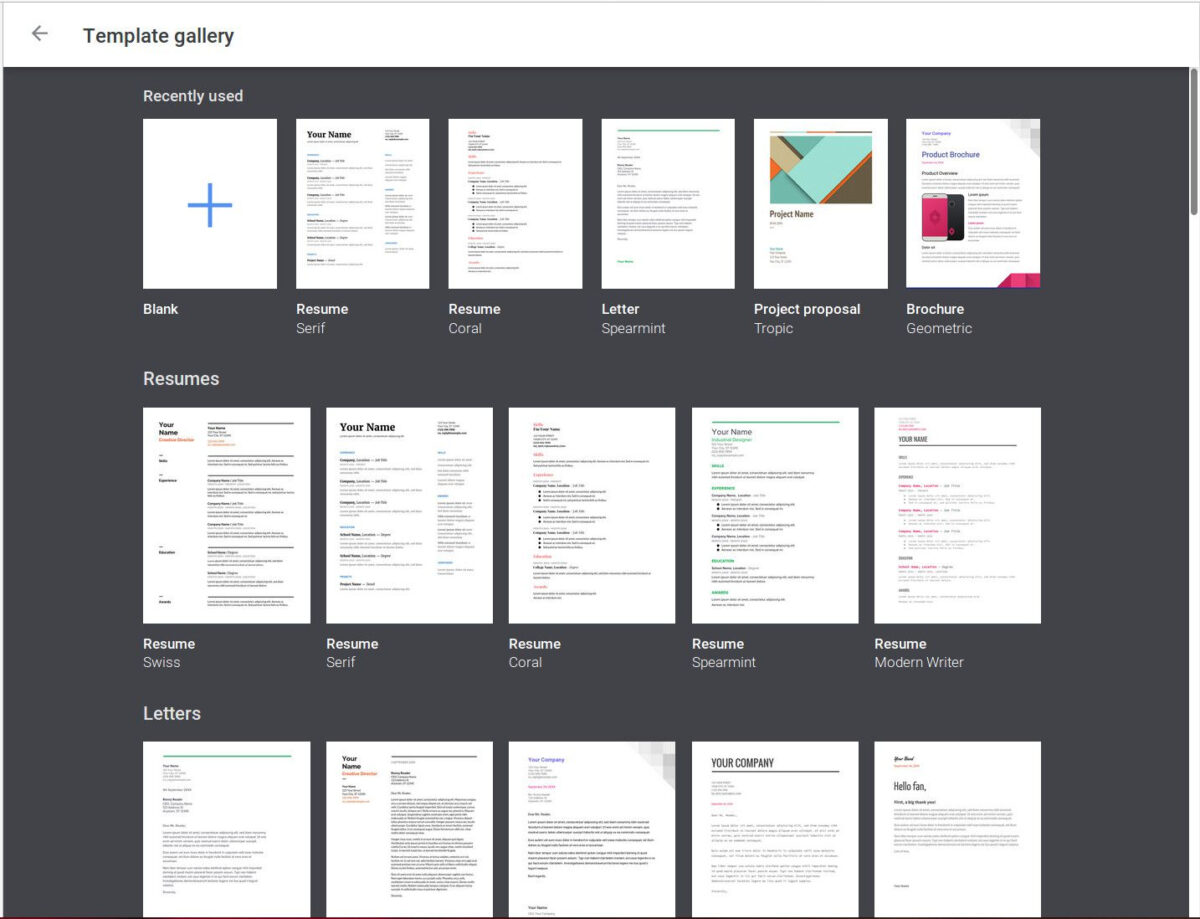Select the Geometric brochure template
Image resolution: width=1200 pixels, height=919 pixels.
coord(971,203)
